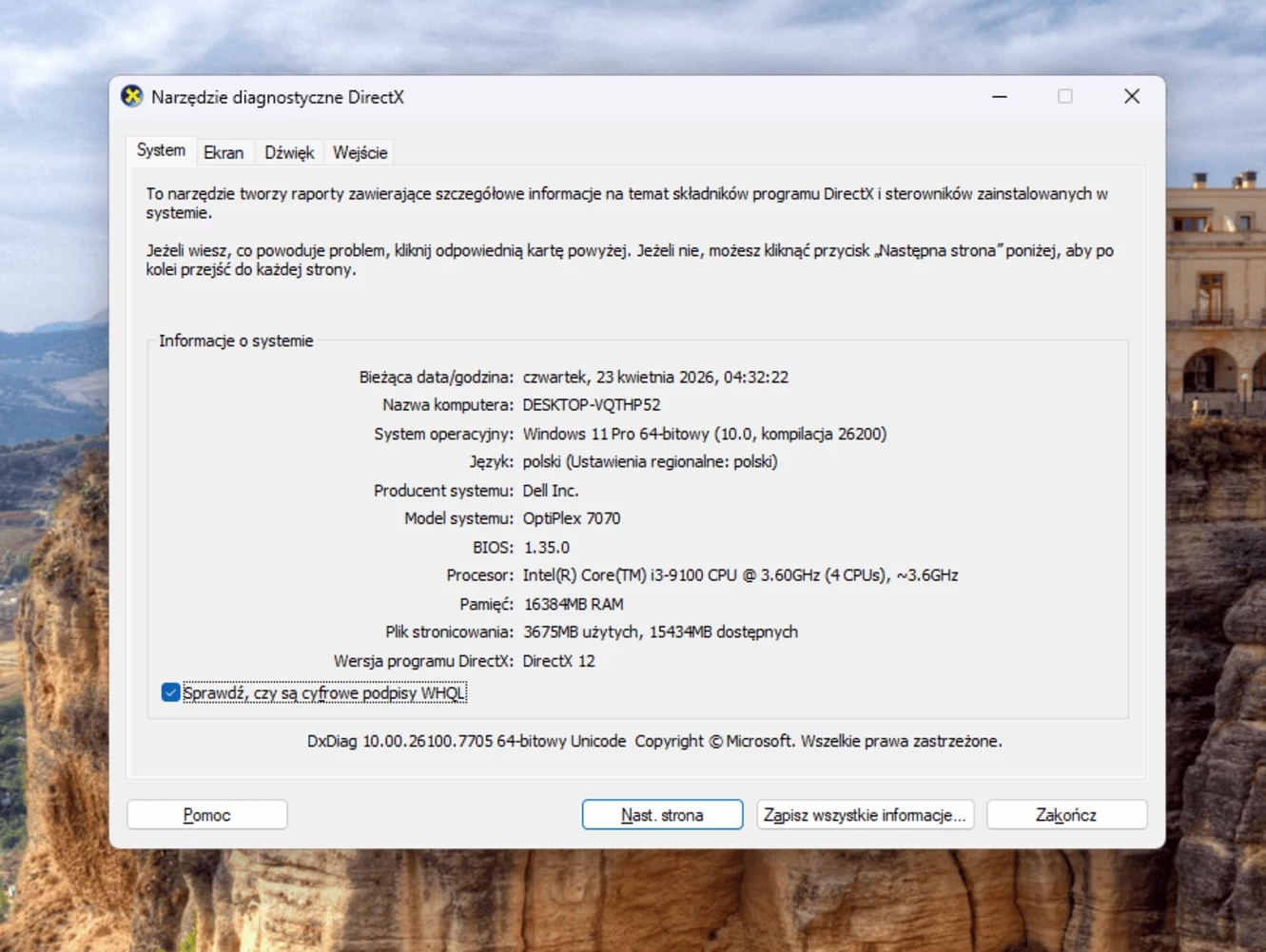Image resolution: width=1266 pixels, height=952 pixels.
Task: Close the Narzędzie diagnostyczne DirectX window
Action: [1131, 96]
